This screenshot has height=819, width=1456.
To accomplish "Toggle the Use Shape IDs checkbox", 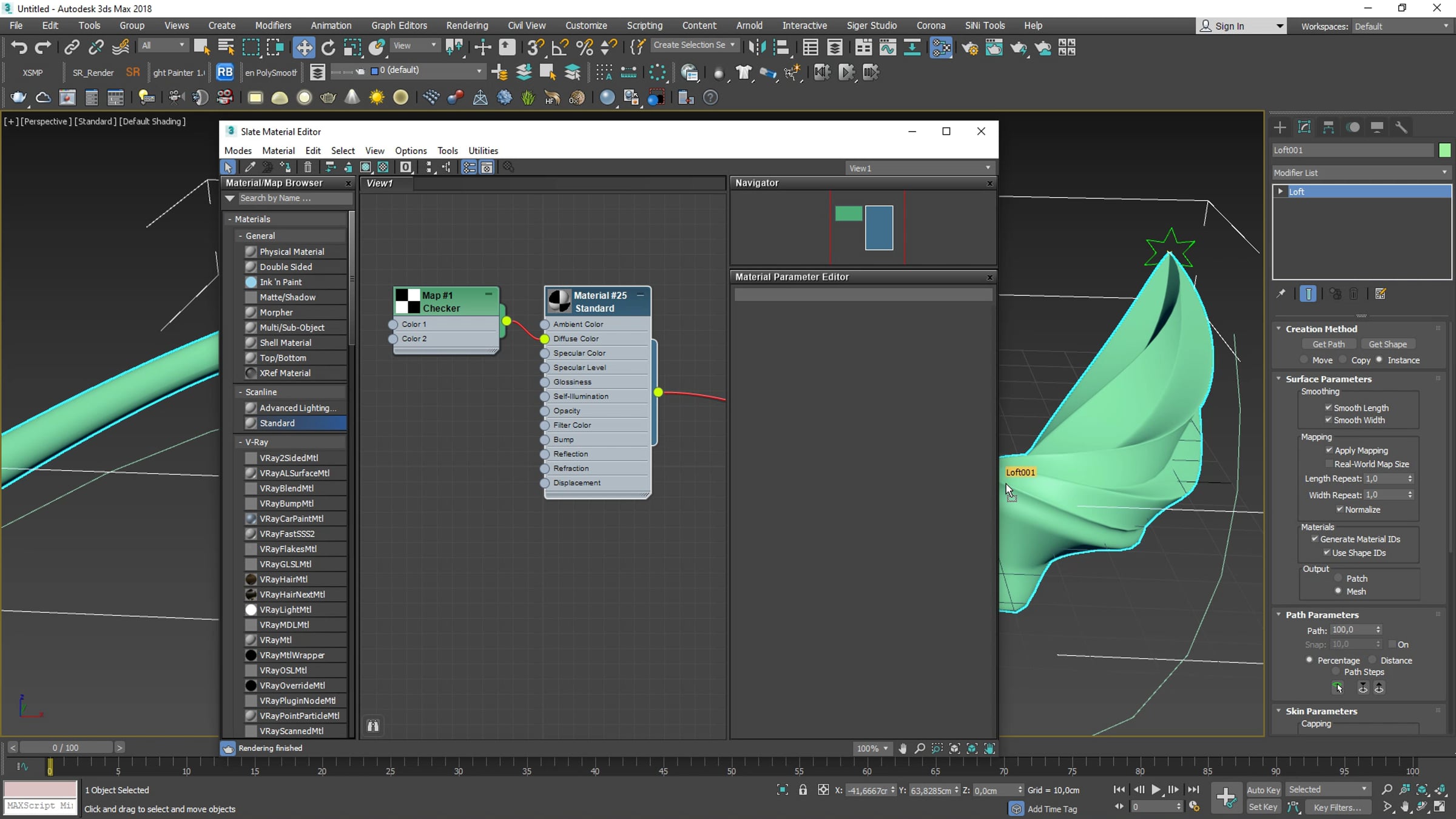I will (1327, 553).
